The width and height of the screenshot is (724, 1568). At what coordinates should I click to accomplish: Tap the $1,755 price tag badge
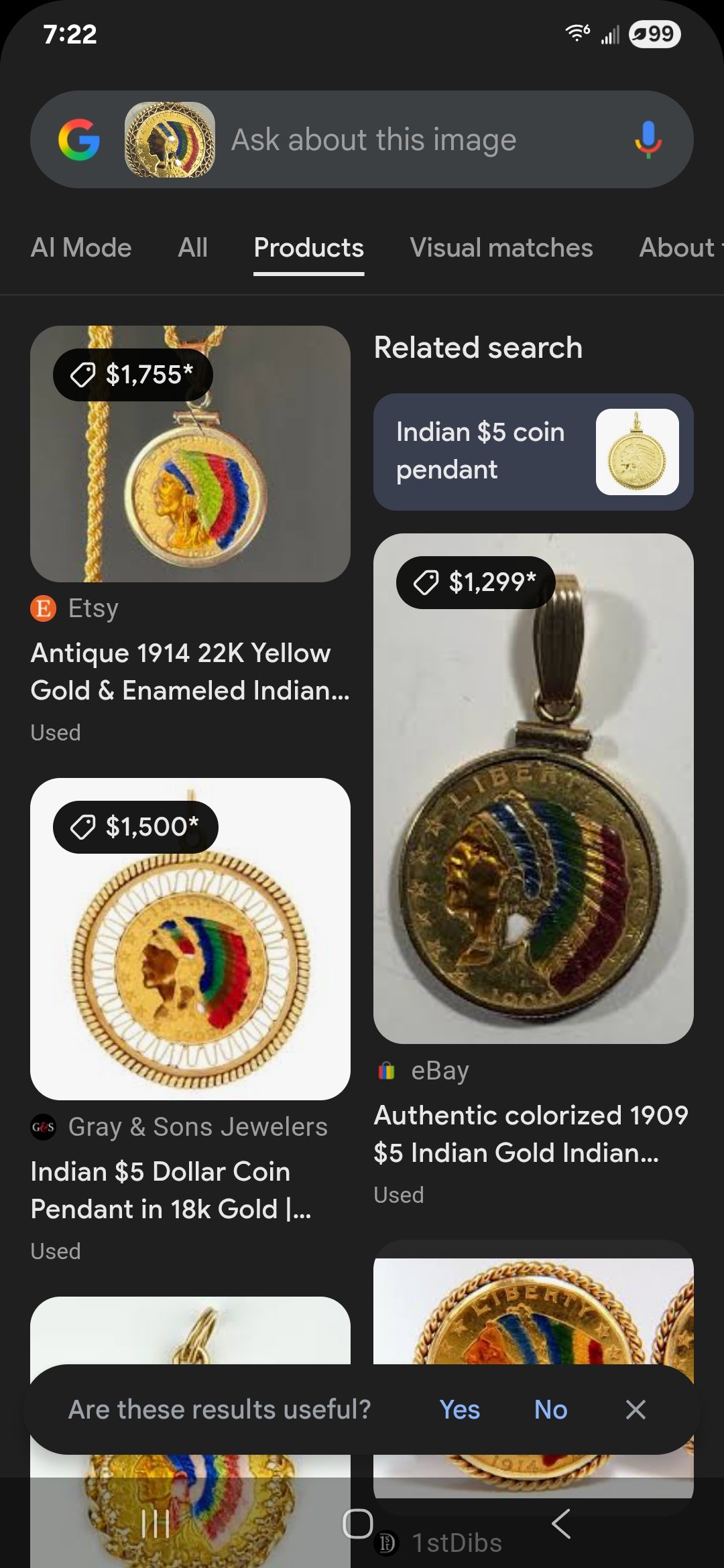[x=133, y=375]
